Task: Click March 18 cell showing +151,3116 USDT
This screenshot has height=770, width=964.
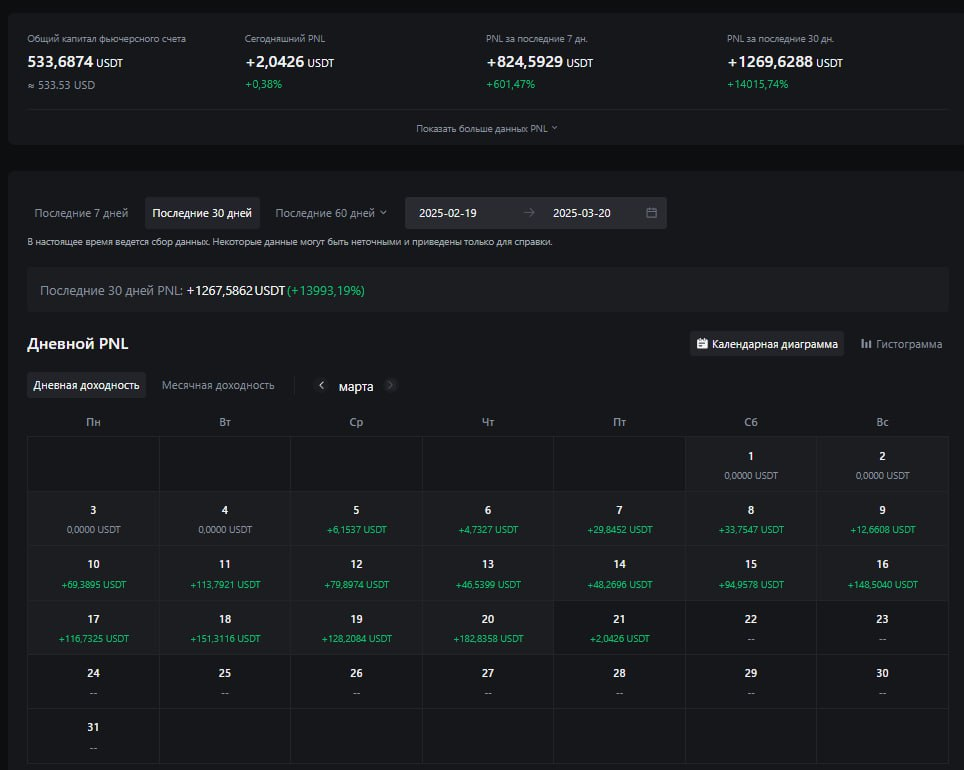Action: 225,628
